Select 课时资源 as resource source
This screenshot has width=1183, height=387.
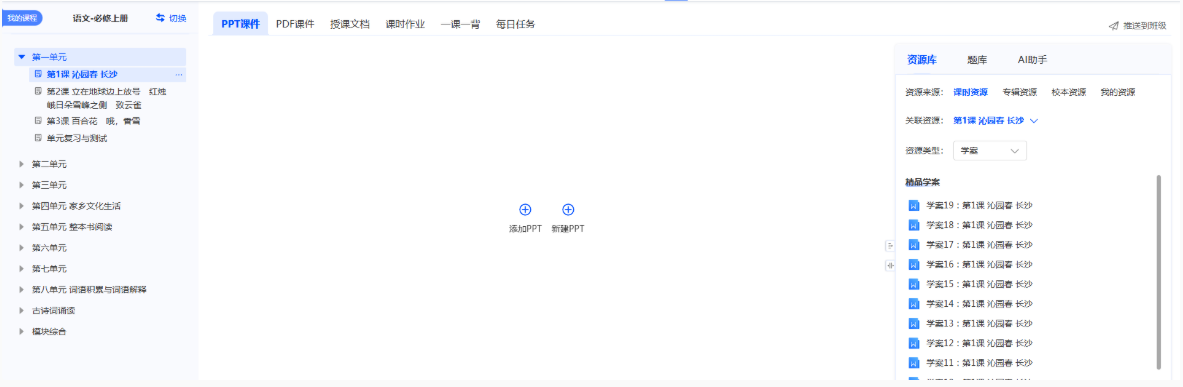coord(970,92)
